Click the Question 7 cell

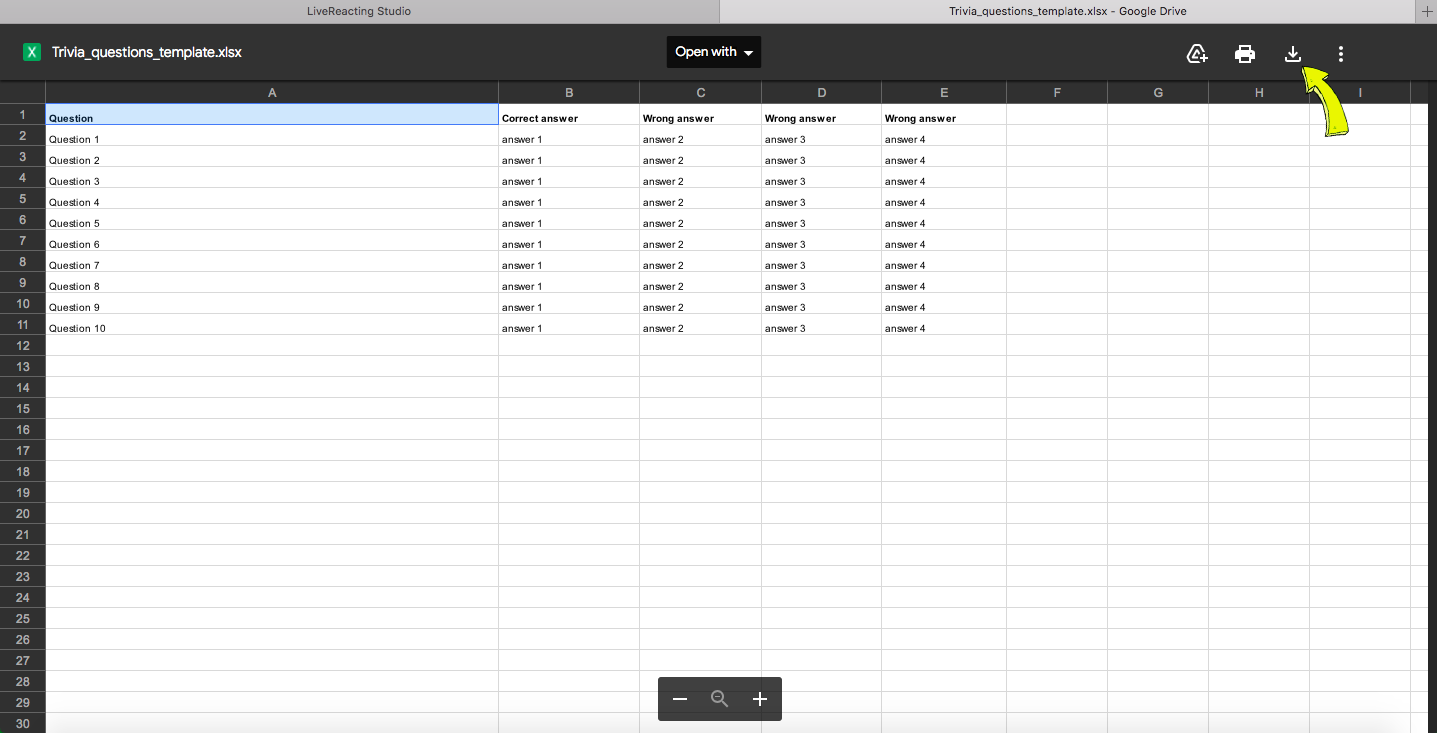(x=272, y=262)
